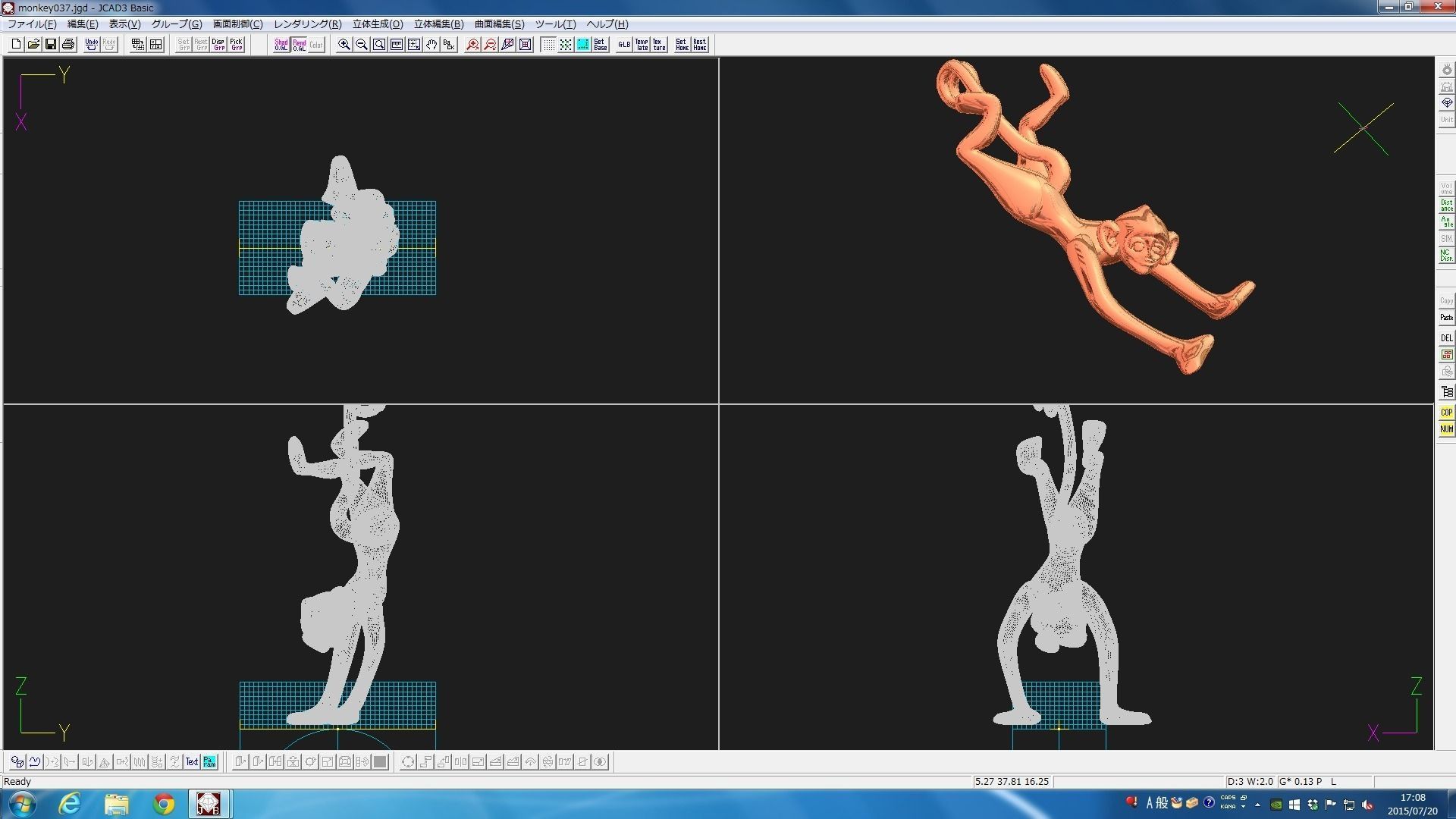Click the Pick Grp toolbar icon
This screenshot has width=1456, height=819.
click(236, 45)
